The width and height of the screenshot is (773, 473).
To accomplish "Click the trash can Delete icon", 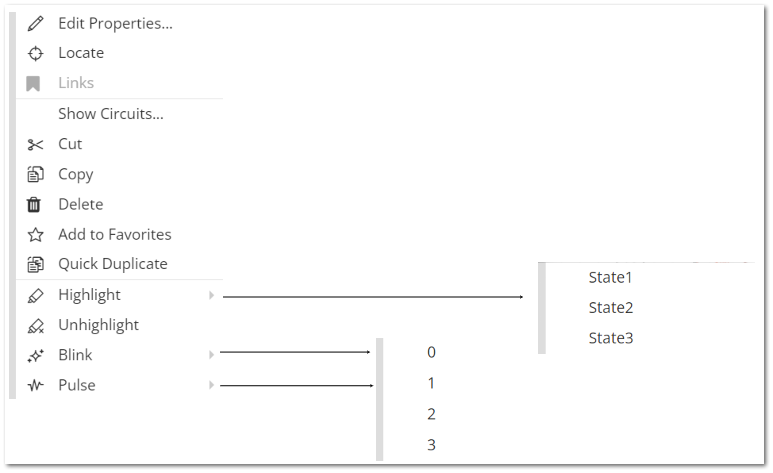I will pyautogui.click(x=34, y=204).
